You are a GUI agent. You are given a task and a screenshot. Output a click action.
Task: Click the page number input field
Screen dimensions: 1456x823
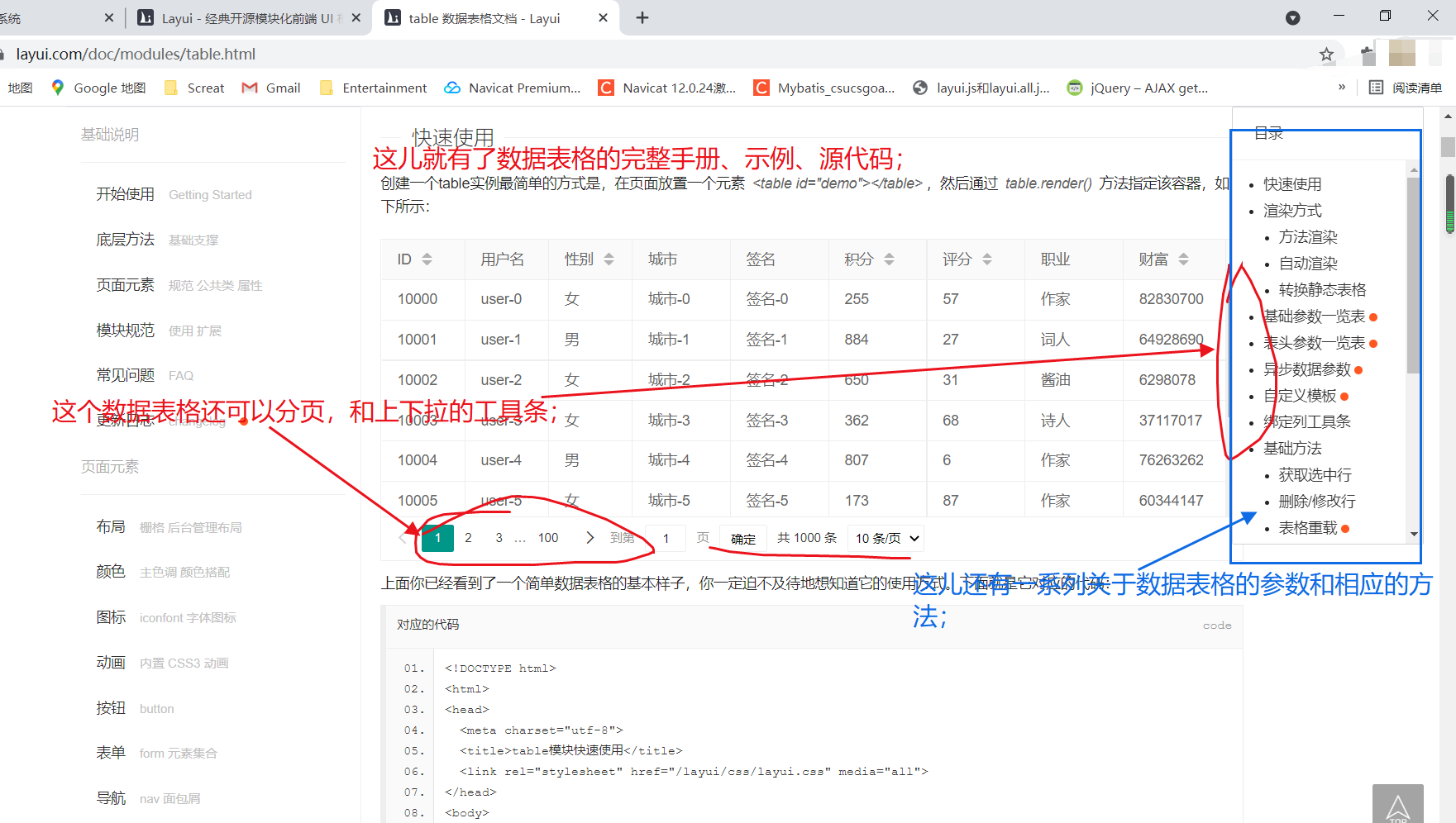(x=666, y=538)
